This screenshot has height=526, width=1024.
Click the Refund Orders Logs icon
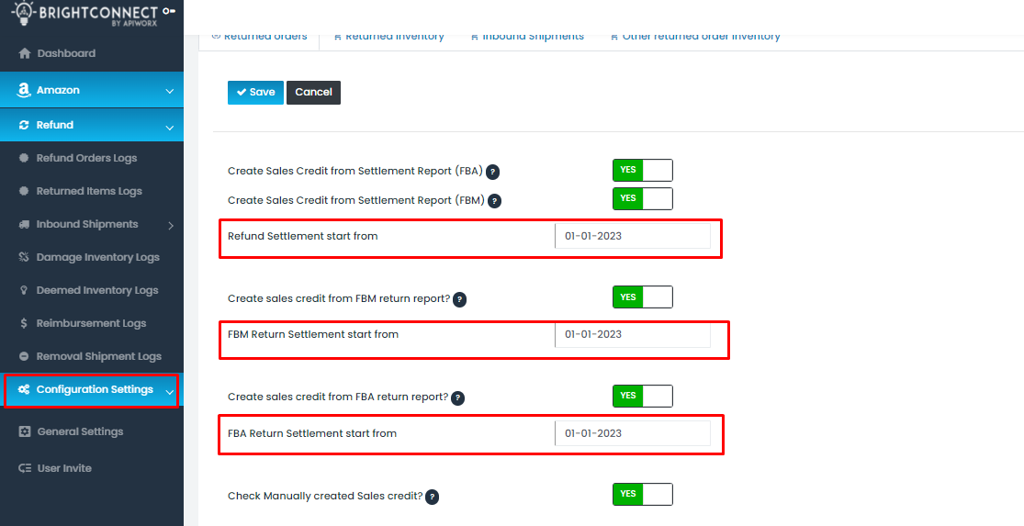(x=24, y=158)
